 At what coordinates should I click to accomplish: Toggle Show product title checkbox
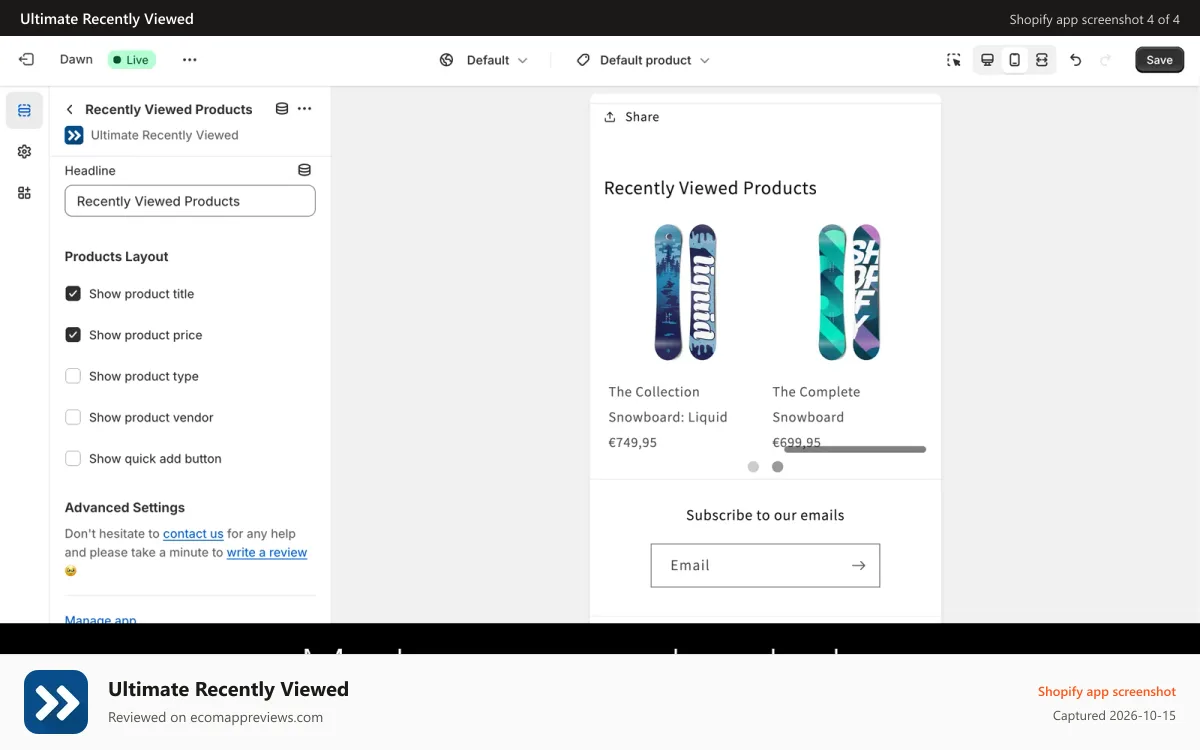tap(73, 294)
